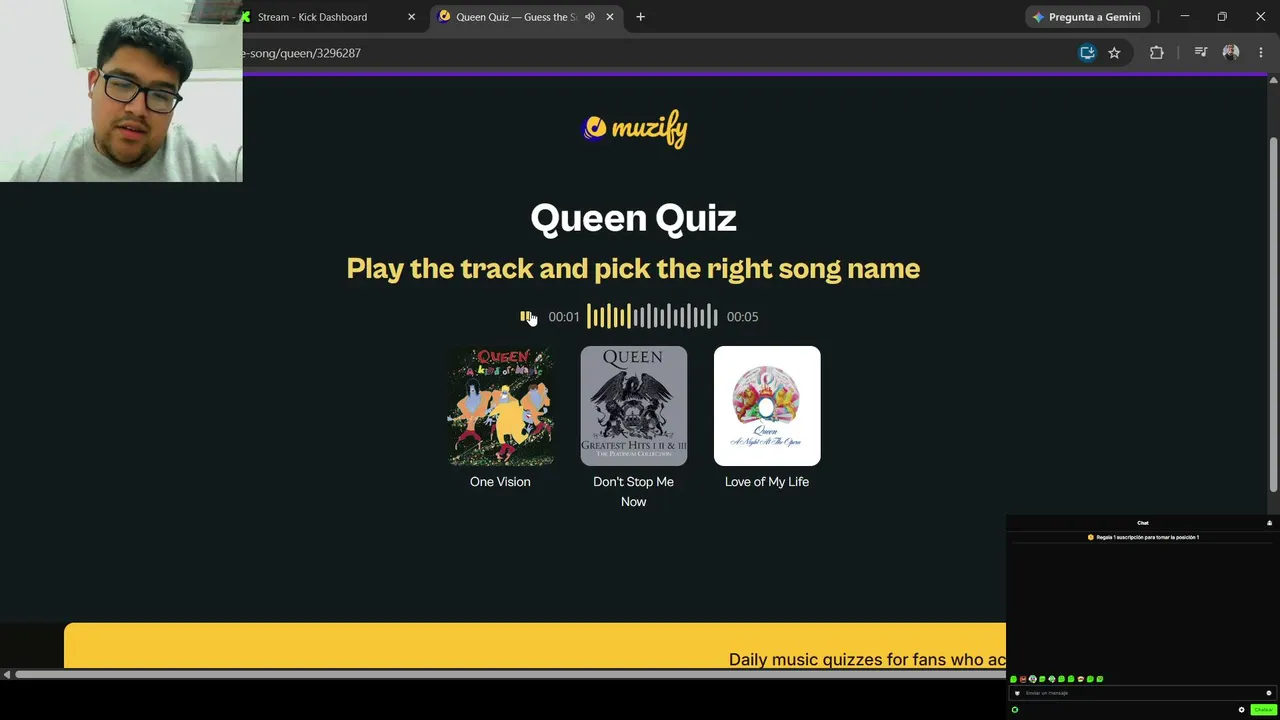Mute audio on the Queen Quiz tab
1280x720 pixels.
590,17
